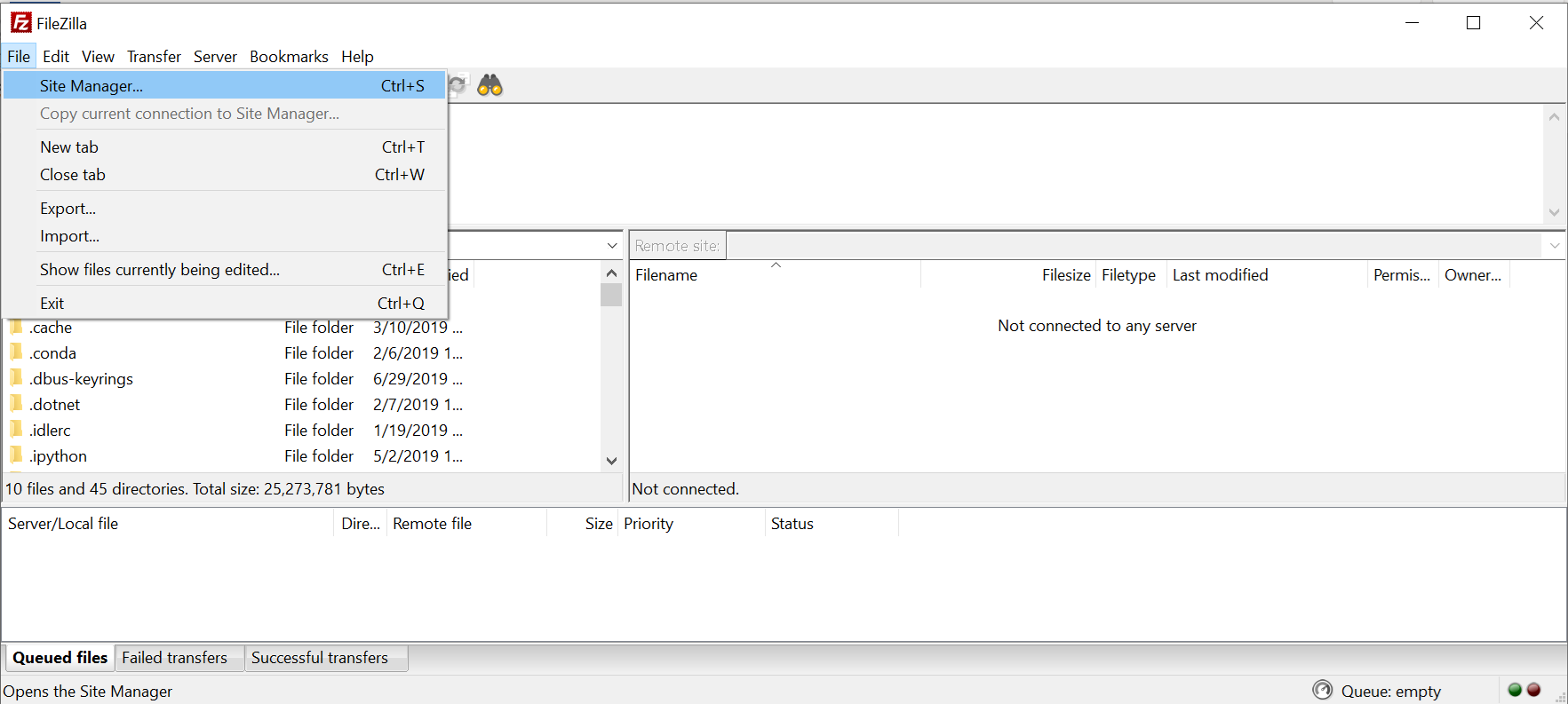Image resolution: width=1568 pixels, height=704 pixels.
Task: Expand the local site path dropdown
Action: [x=612, y=245]
